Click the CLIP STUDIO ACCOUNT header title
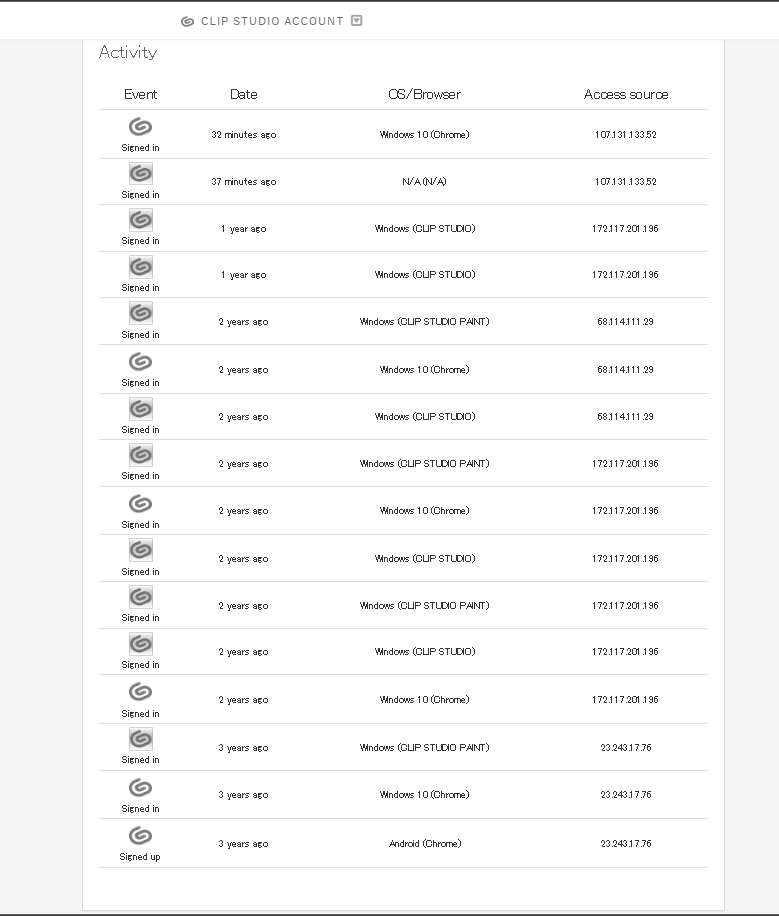The image size is (779, 916). pos(272,21)
